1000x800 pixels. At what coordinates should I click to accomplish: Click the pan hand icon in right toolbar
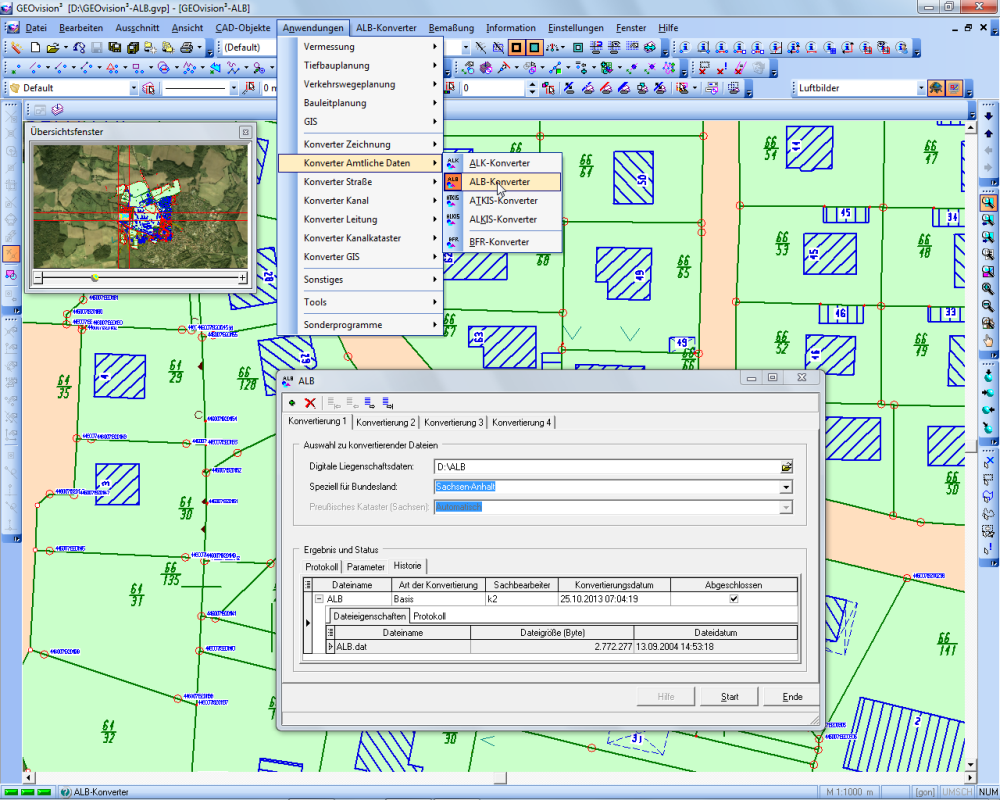[988, 341]
